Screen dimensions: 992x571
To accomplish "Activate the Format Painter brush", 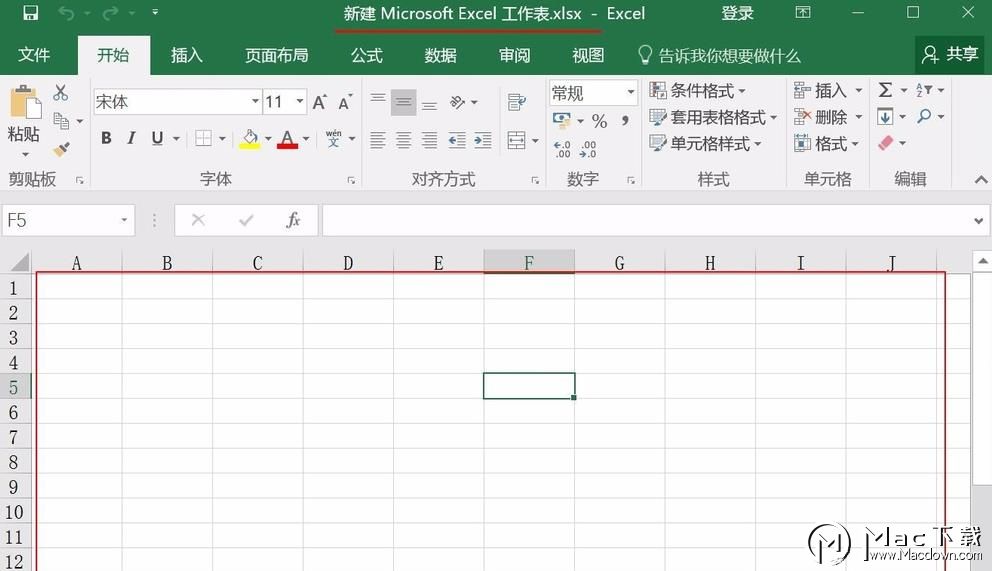I will 61,149.
